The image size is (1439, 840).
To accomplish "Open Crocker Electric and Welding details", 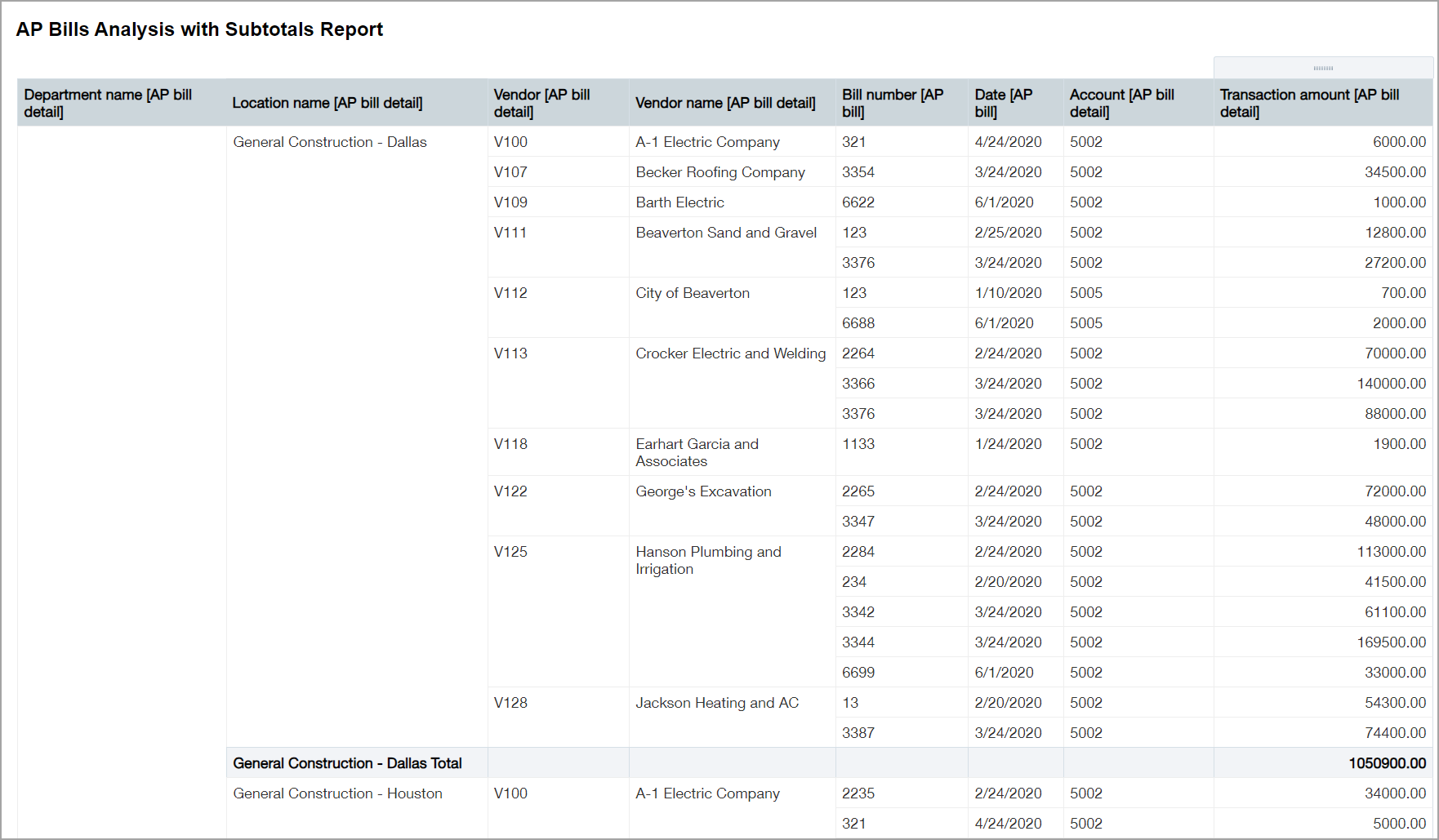I will coord(731,353).
